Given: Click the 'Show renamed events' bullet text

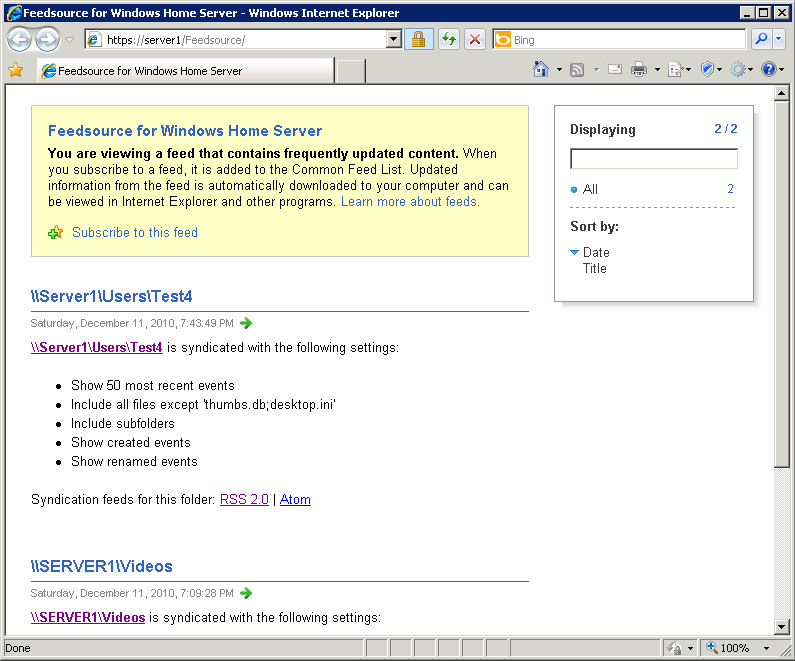Looking at the screenshot, I should 134,461.
